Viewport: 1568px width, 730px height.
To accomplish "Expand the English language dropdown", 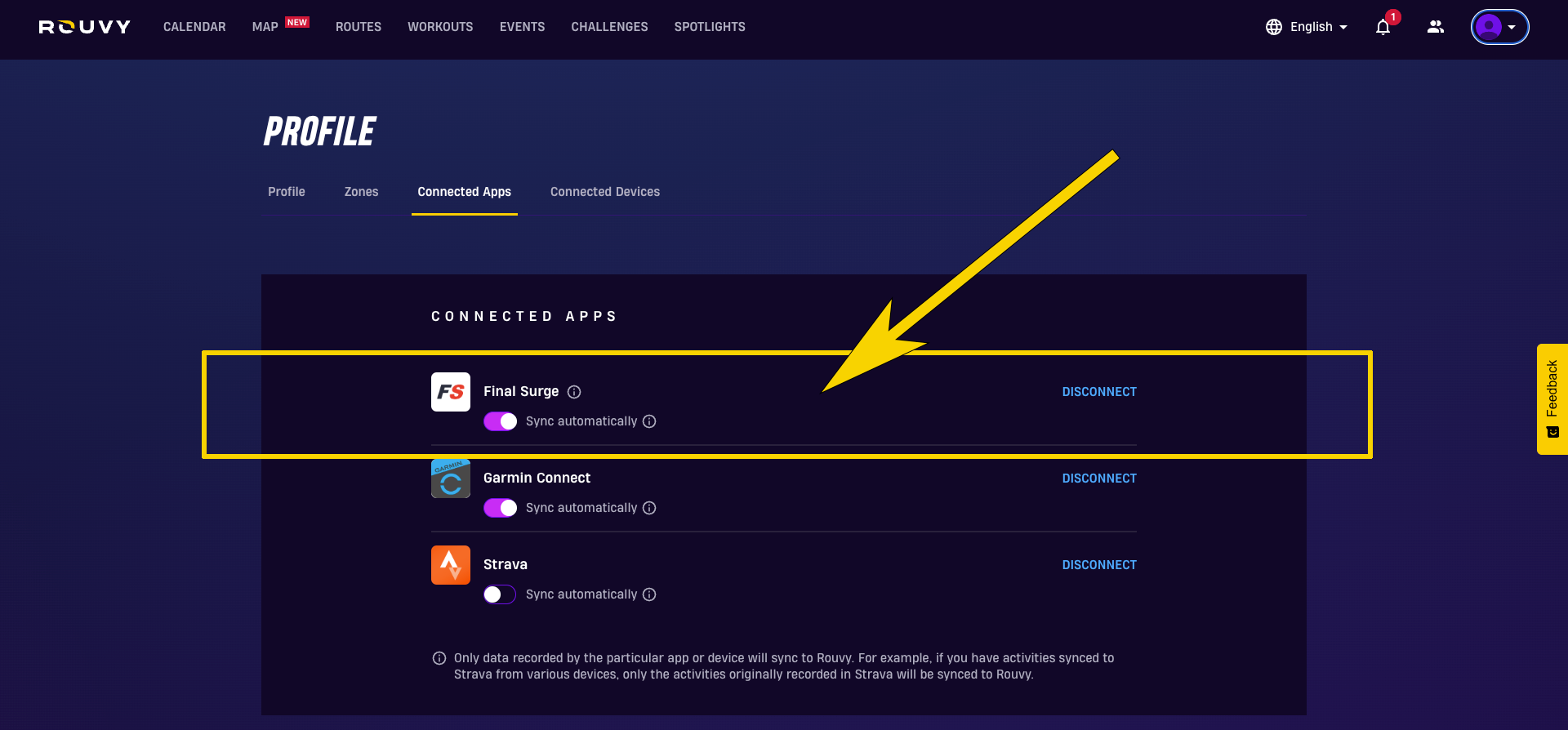I will pyautogui.click(x=1319, y=27).
